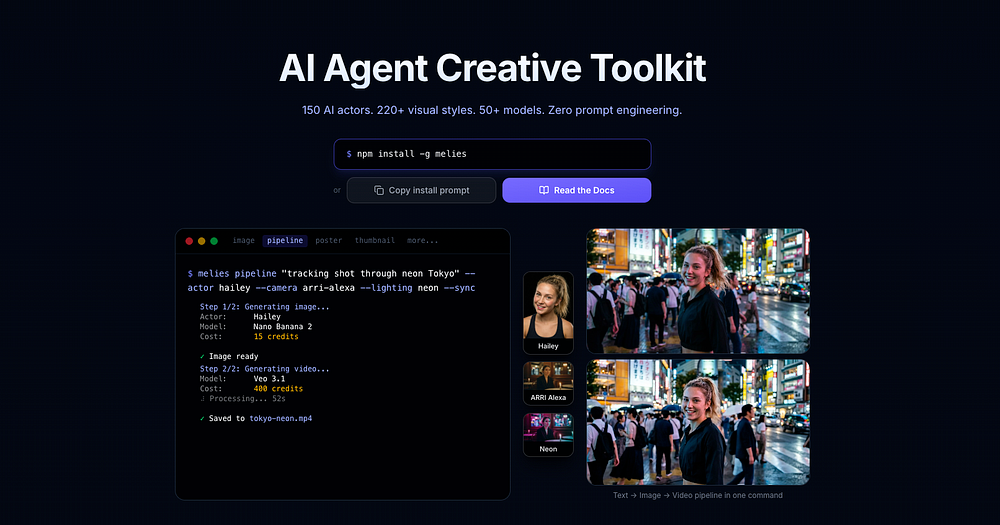
Task: Click the Nano Banana 2 model value
Action: 283,327
